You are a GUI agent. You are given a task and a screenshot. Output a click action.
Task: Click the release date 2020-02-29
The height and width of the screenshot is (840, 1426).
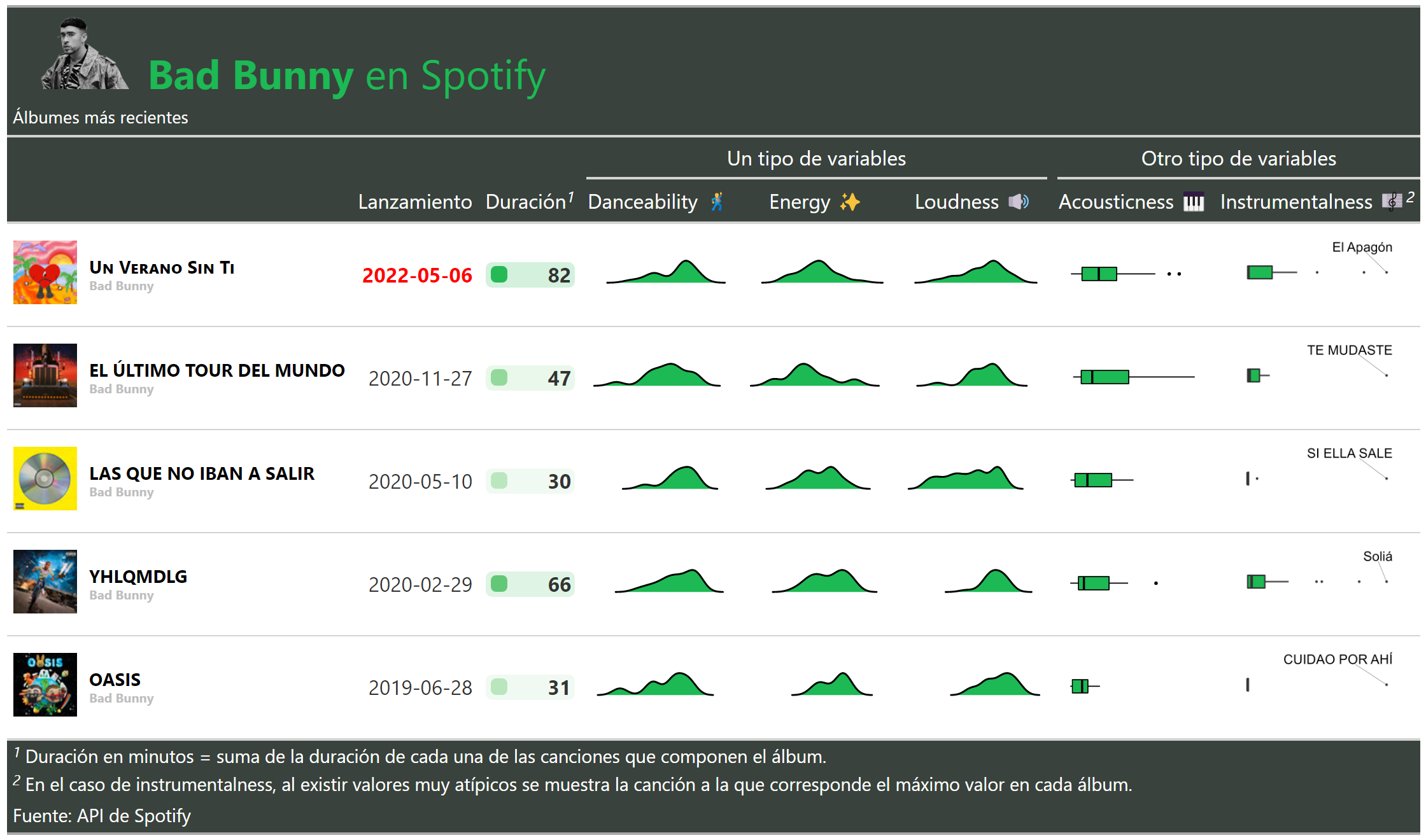click(420, 585)
